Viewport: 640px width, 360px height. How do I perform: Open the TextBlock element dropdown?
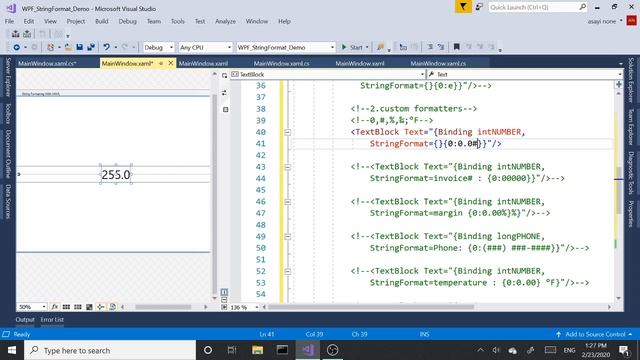coord(328,74)
